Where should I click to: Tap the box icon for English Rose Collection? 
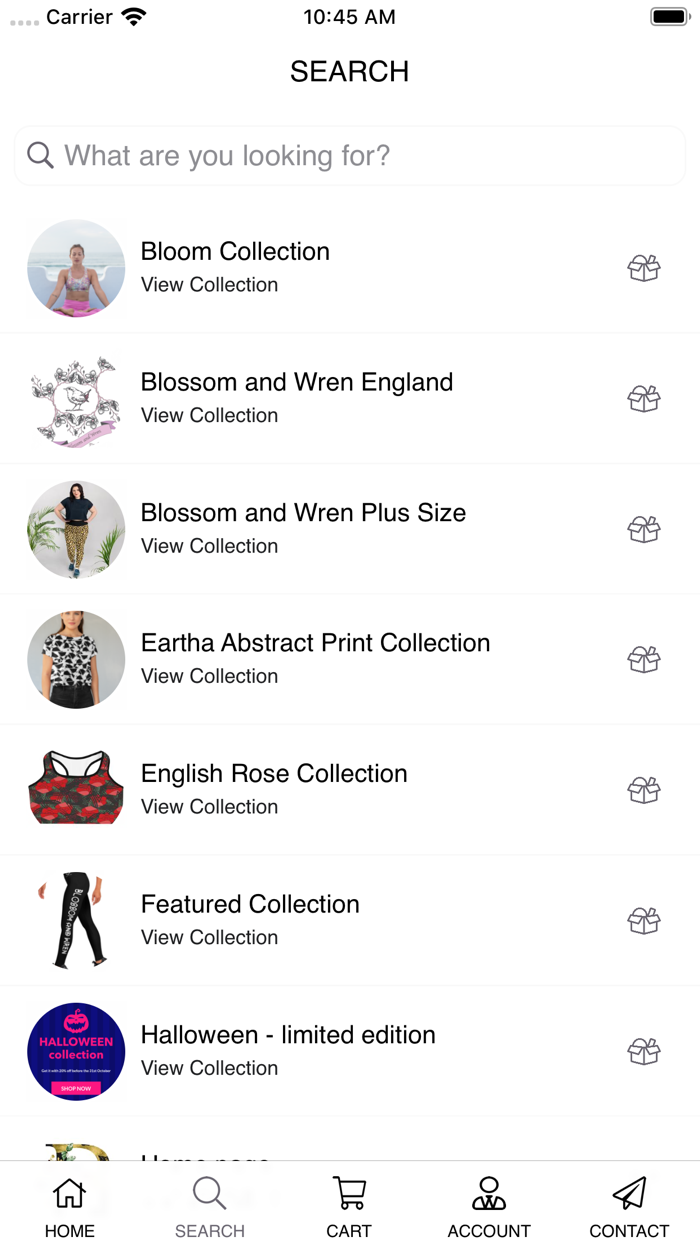coord(644,790)
